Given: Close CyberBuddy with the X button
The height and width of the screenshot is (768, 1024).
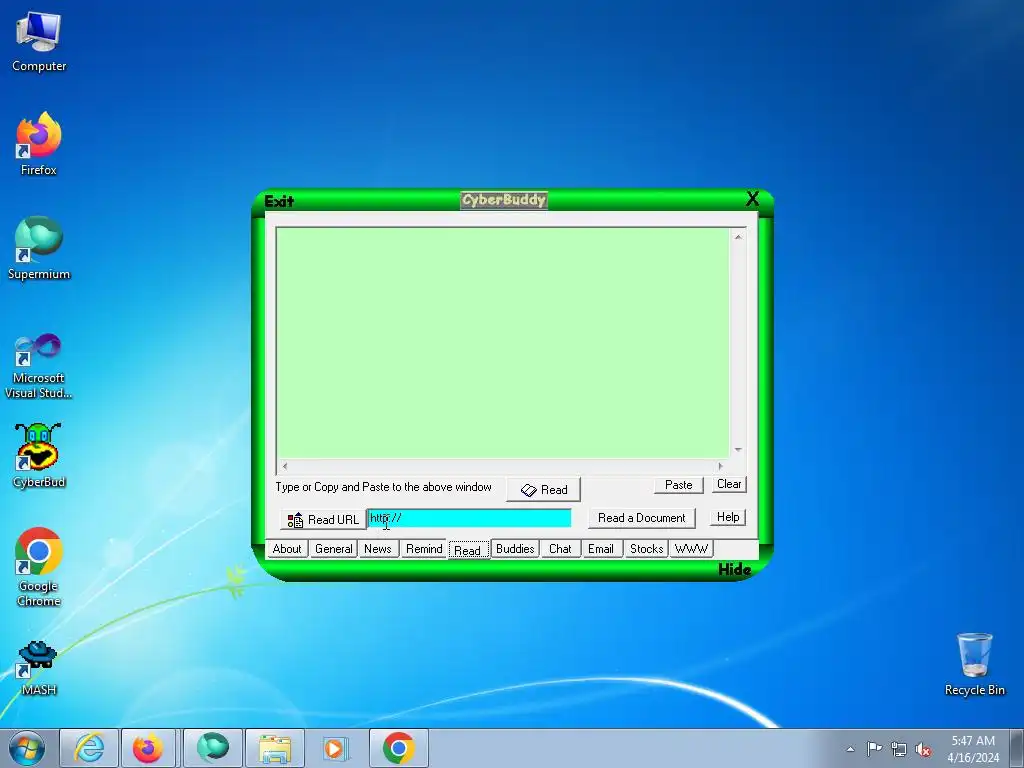Looking at the screenshot, I should 752,199.
